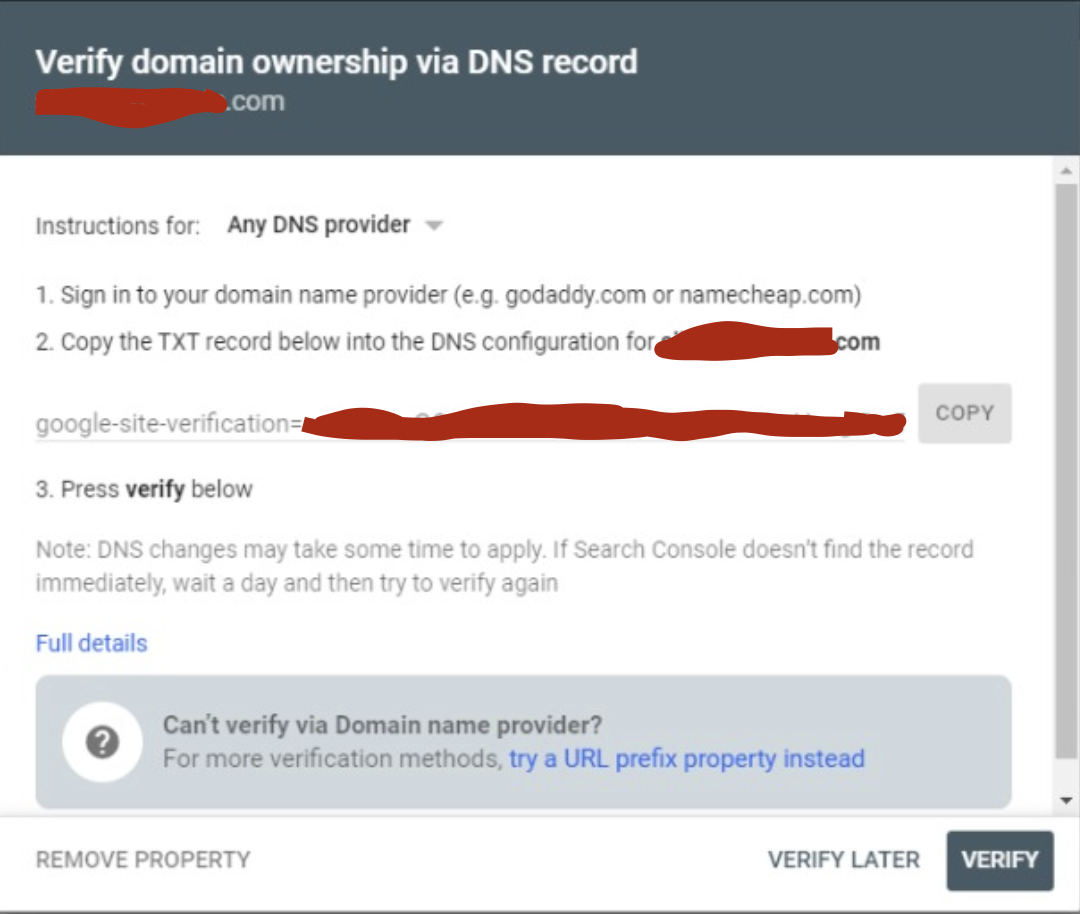Screen dimensions: 1080x914
Task: Click the 'Sign in to your domain name provider' step
Action: (x=448, y=295)
